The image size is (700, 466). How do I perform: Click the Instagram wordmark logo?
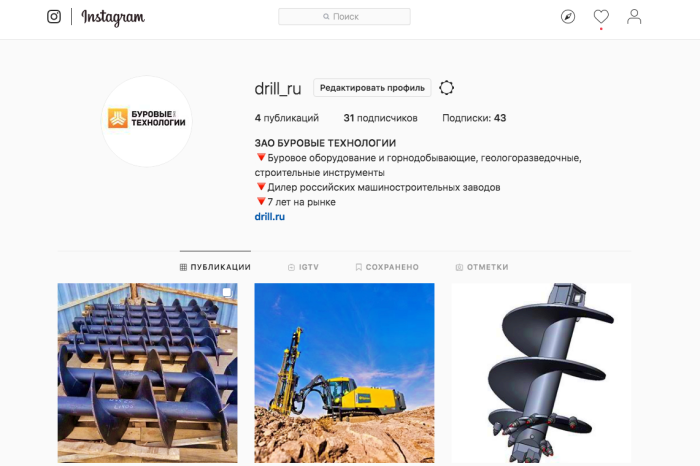[113, 17]
